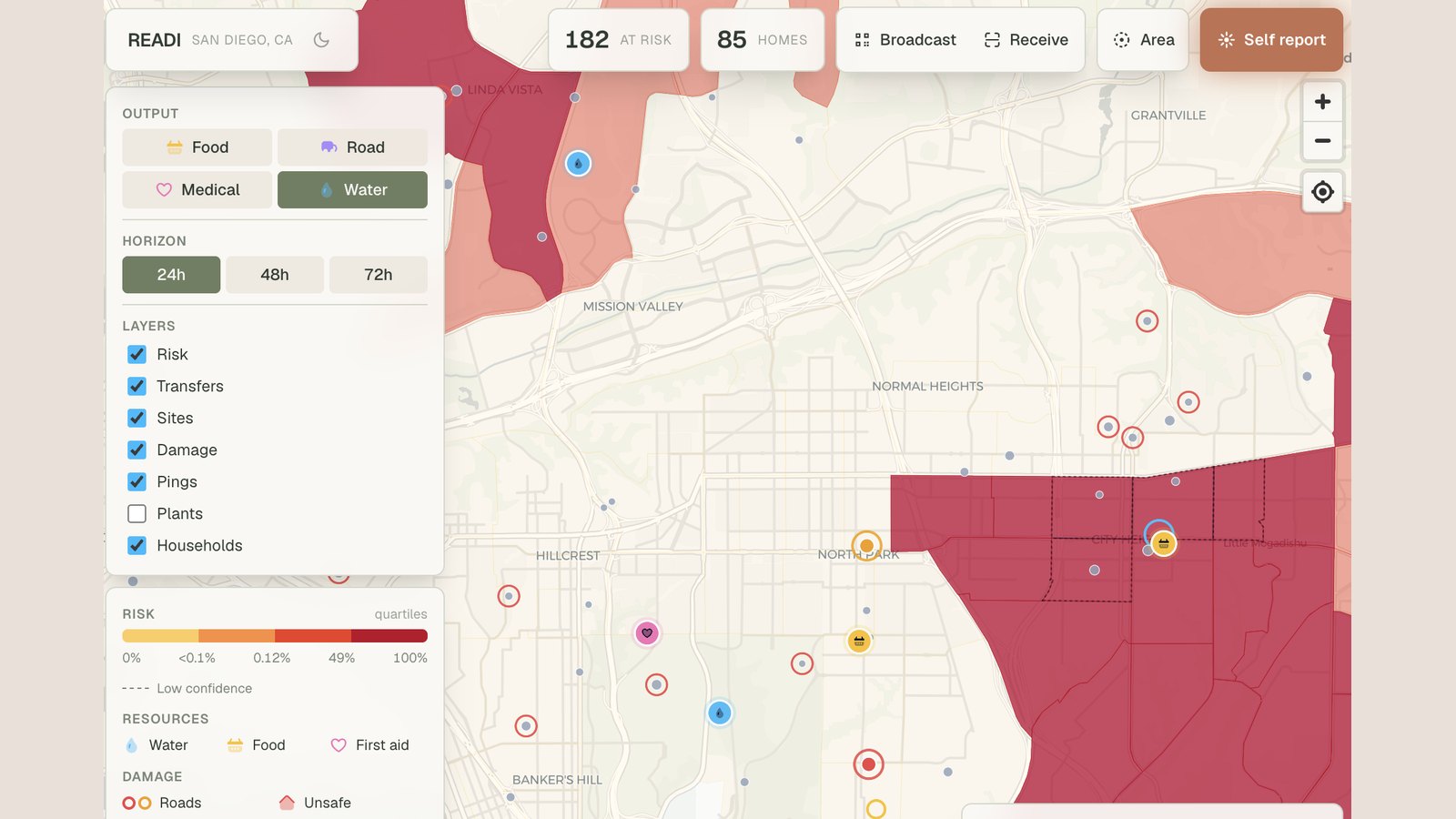Click the READI app title
Image resolution: width=1456 pixels, height=819 pixels.
pos(155,40)
